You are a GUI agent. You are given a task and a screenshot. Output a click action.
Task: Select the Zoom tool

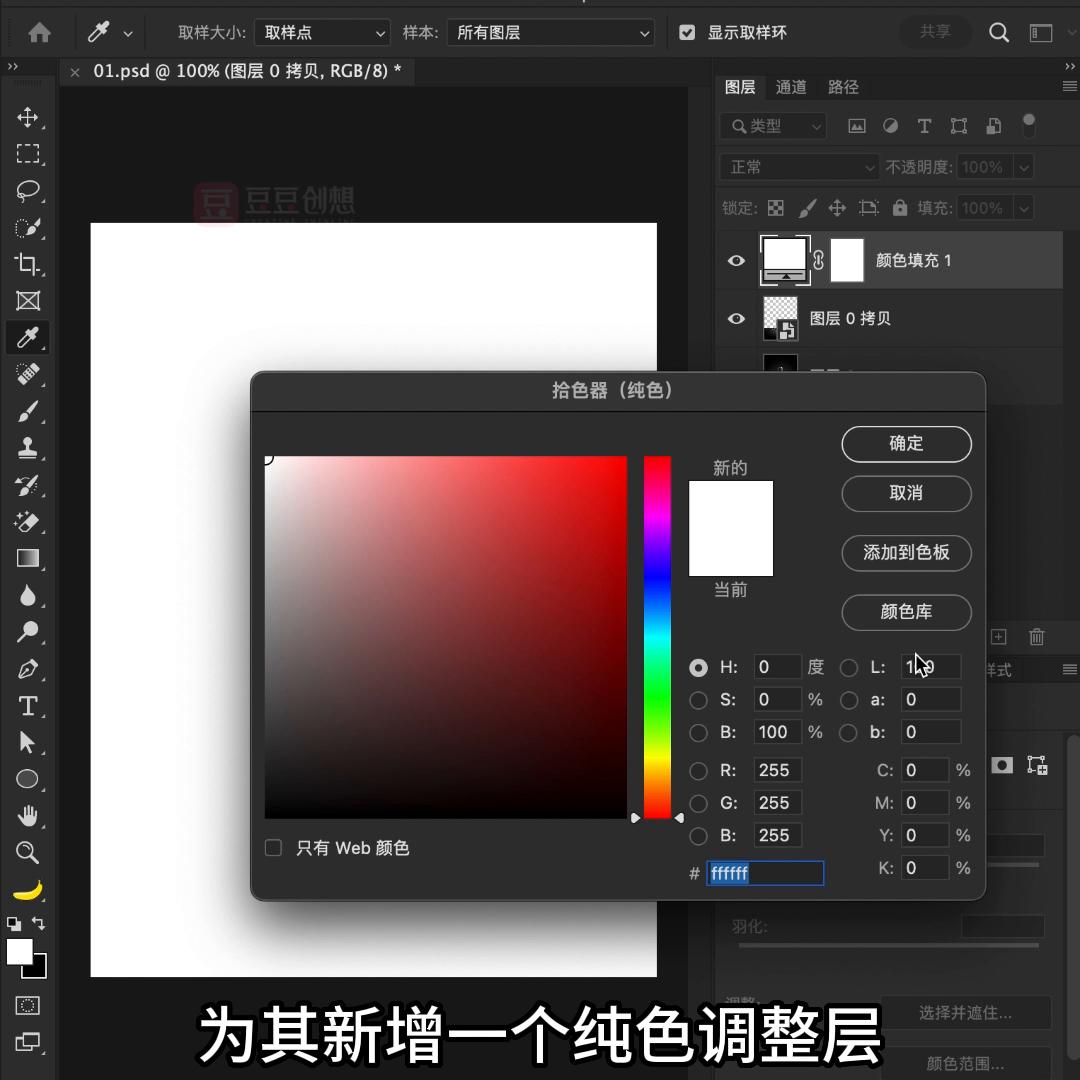click(28, 853)
